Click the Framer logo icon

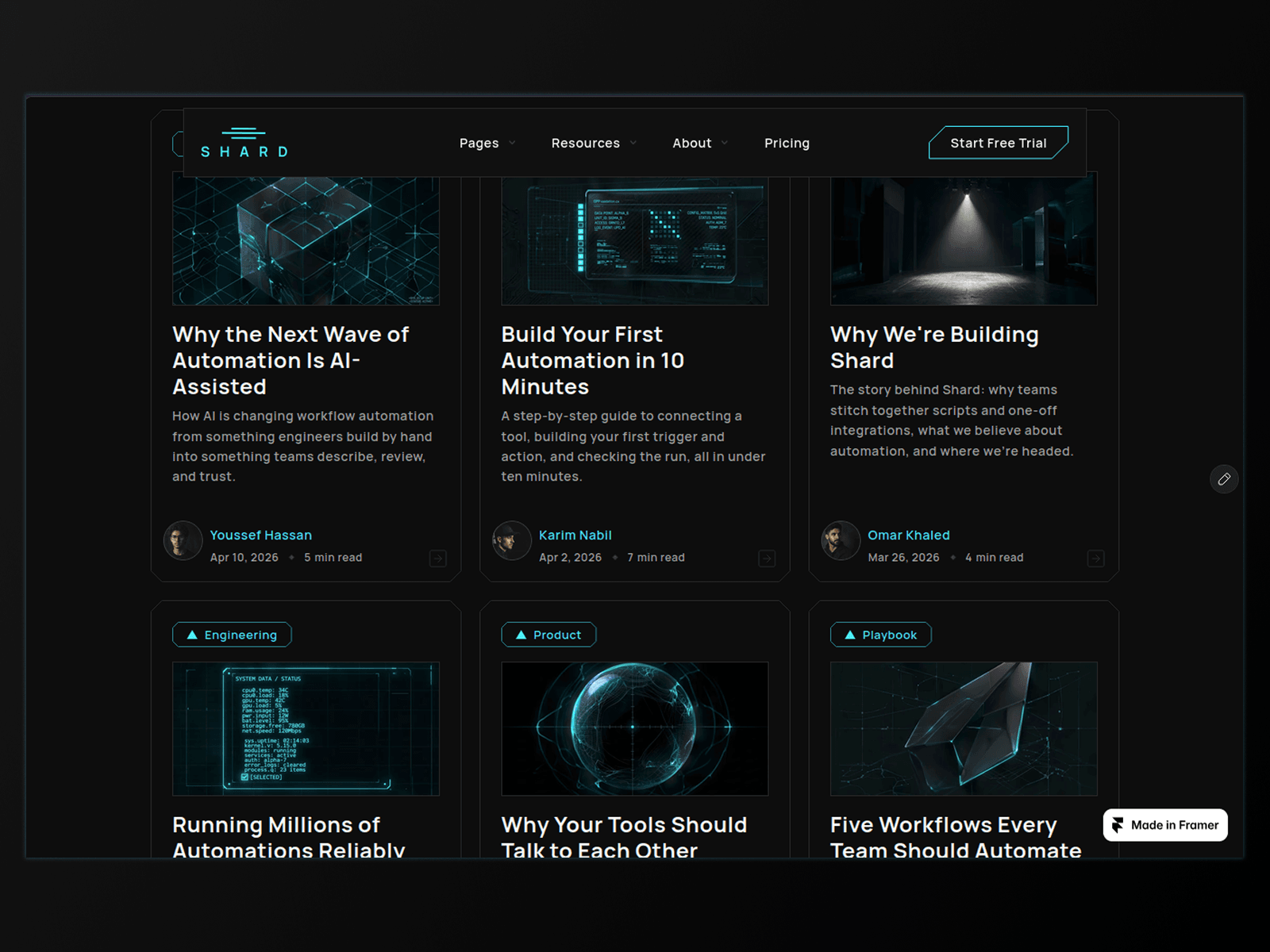pyautogui.click(x=1118, y=825)
